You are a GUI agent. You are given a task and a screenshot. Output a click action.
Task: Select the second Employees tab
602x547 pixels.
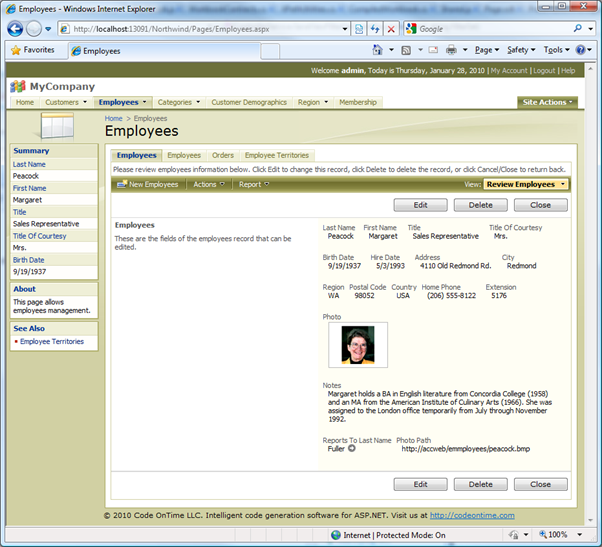point(184,155)
